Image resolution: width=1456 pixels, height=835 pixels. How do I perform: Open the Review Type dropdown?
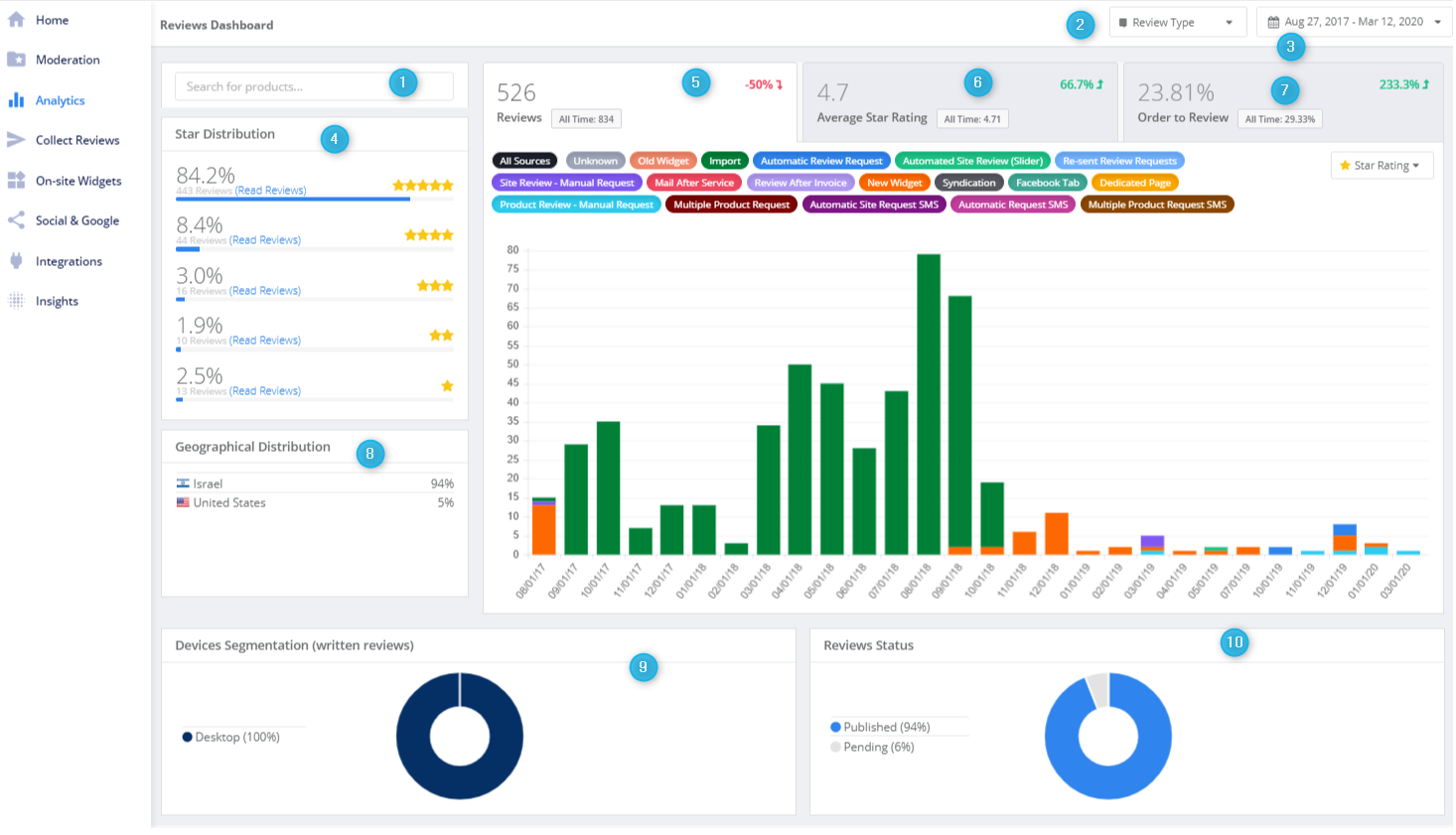(1178, 21)
